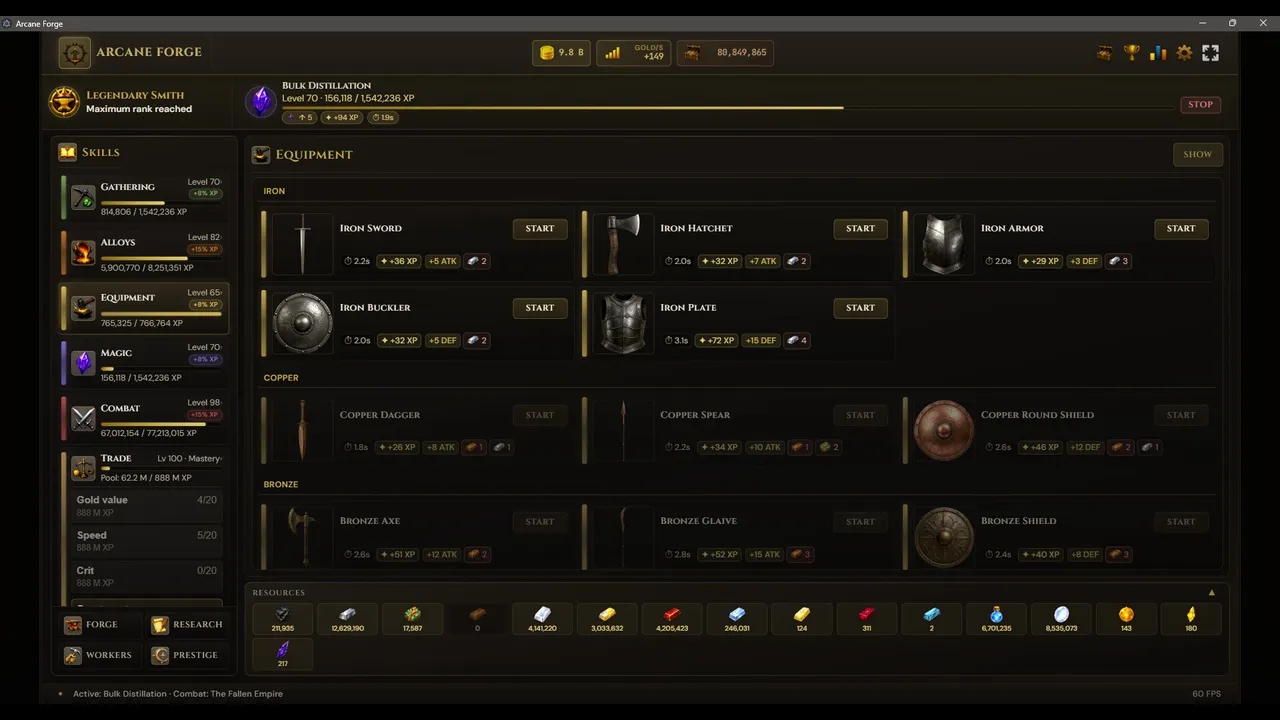The height and width of the screenshot is (720, 1280).
Task: Click the Iron Buckler shield image
Action: (x=303, y=322)
